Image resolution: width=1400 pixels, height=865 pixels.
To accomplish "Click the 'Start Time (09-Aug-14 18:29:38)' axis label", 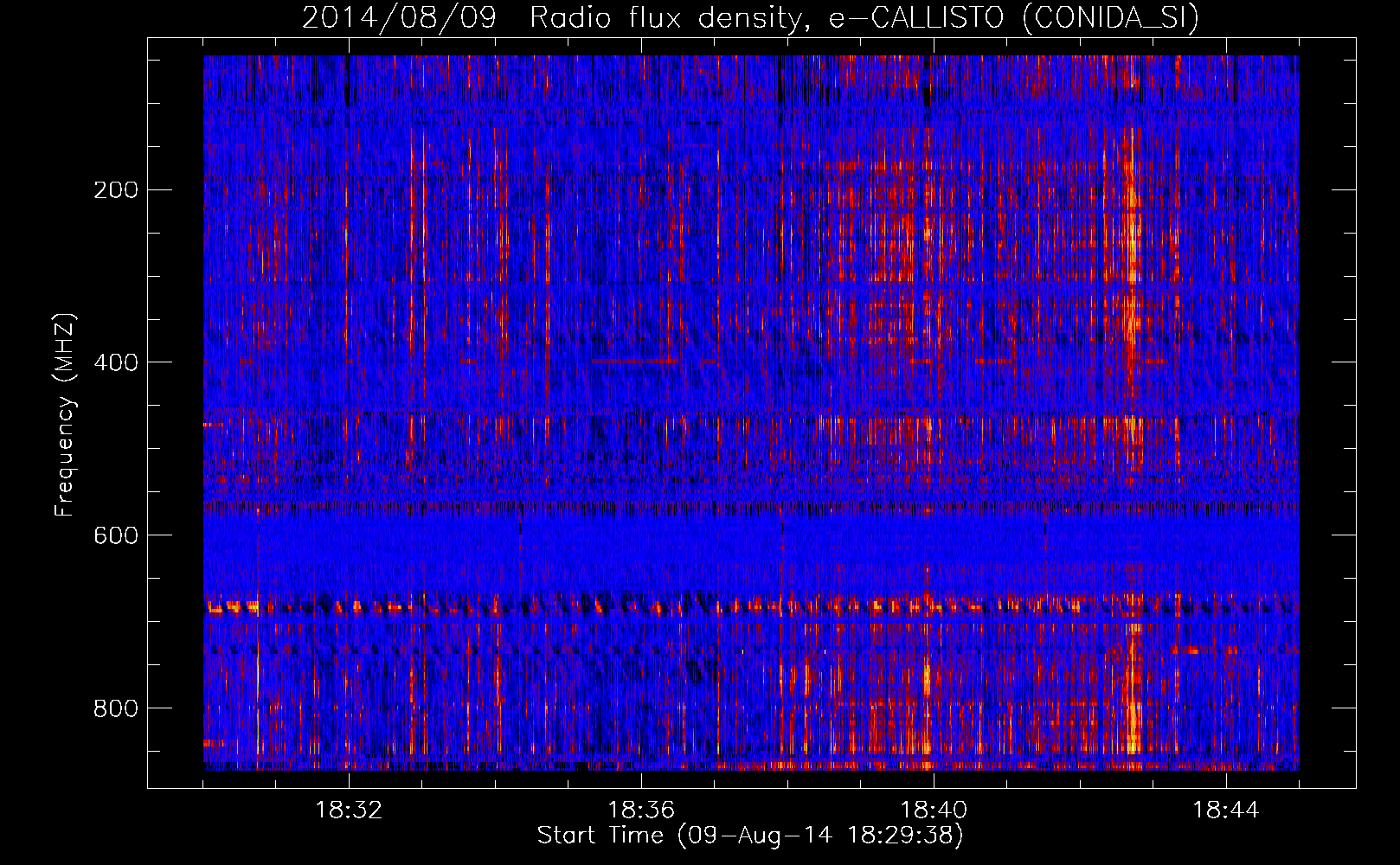I will (x=750, y=836).
